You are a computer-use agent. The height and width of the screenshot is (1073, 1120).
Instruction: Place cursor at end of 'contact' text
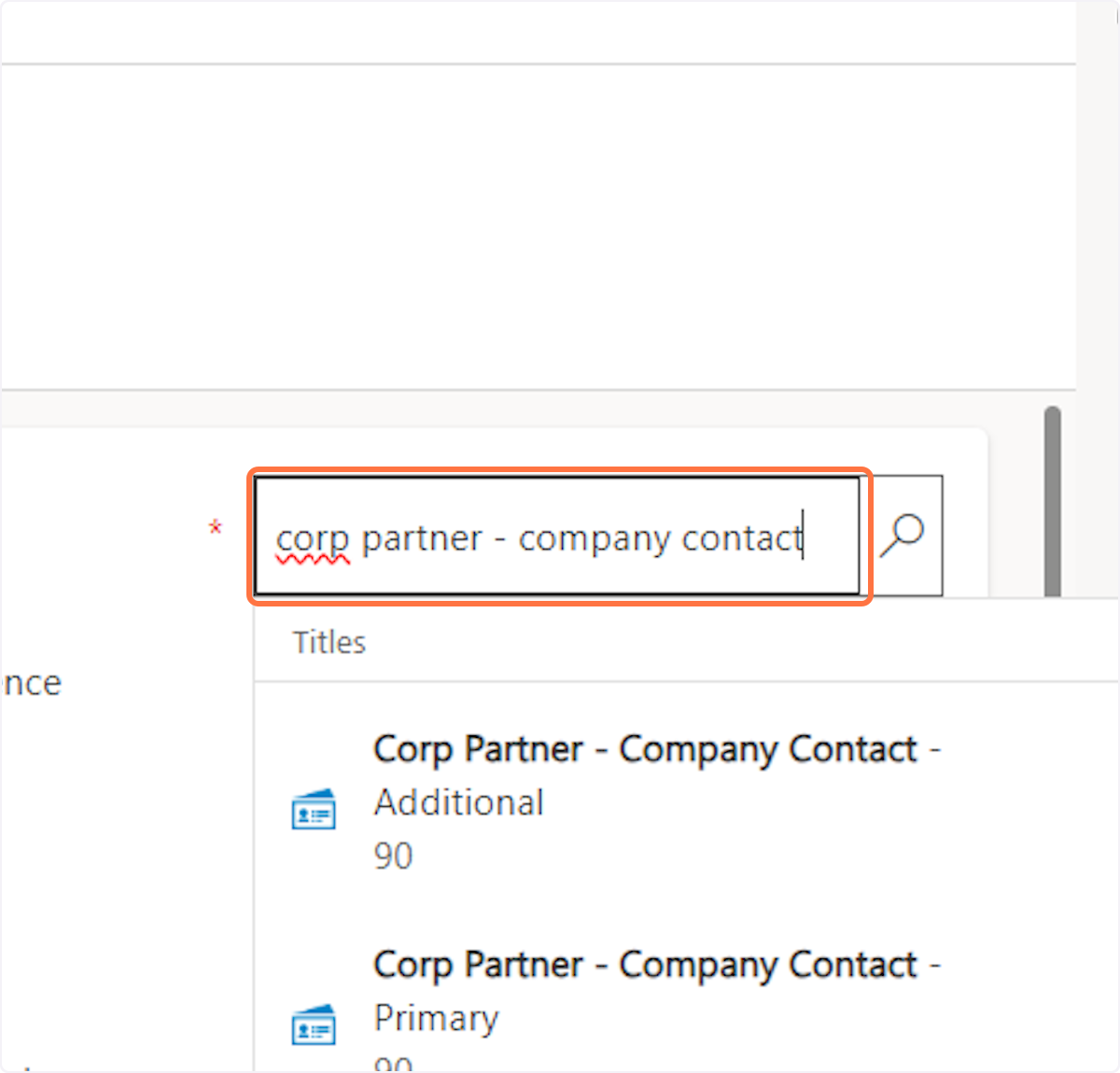click(803, 538)
